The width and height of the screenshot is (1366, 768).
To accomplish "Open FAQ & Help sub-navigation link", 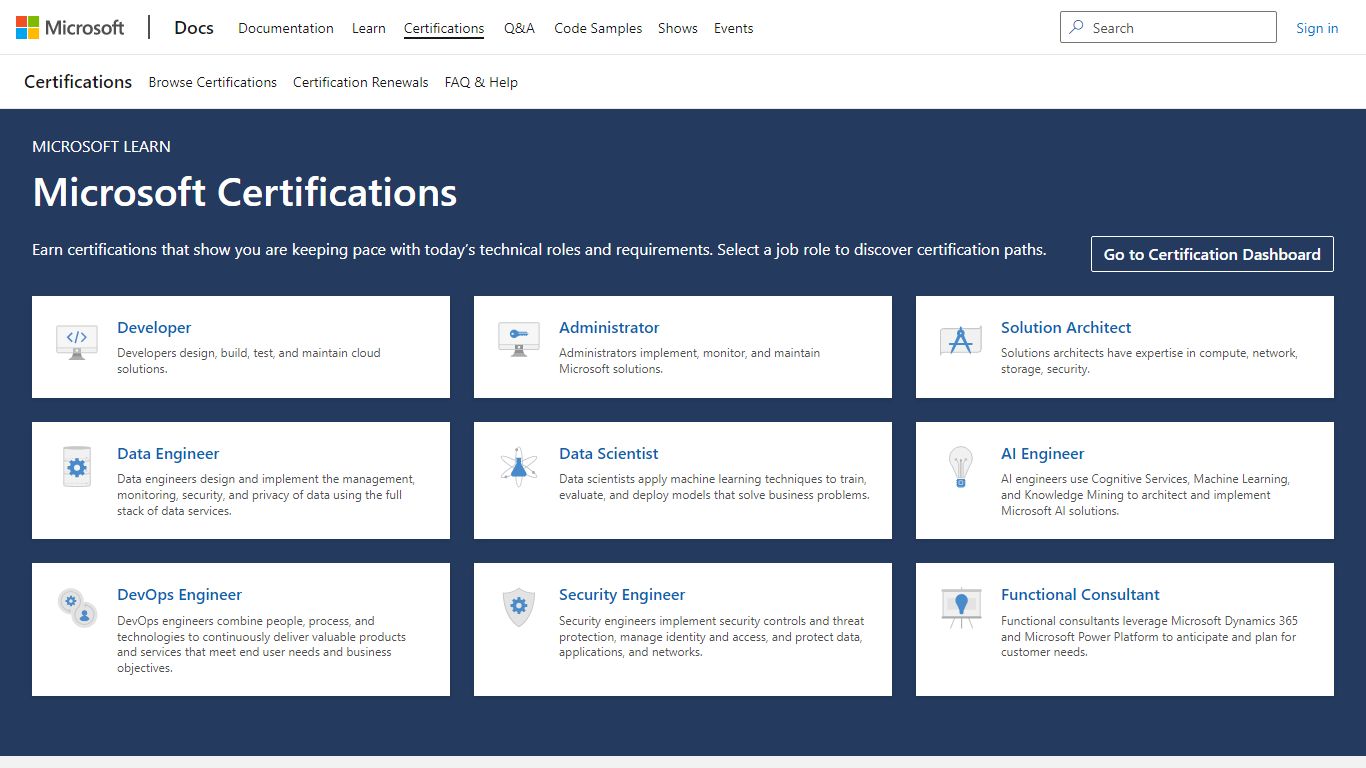I will [x=481, y=82].
